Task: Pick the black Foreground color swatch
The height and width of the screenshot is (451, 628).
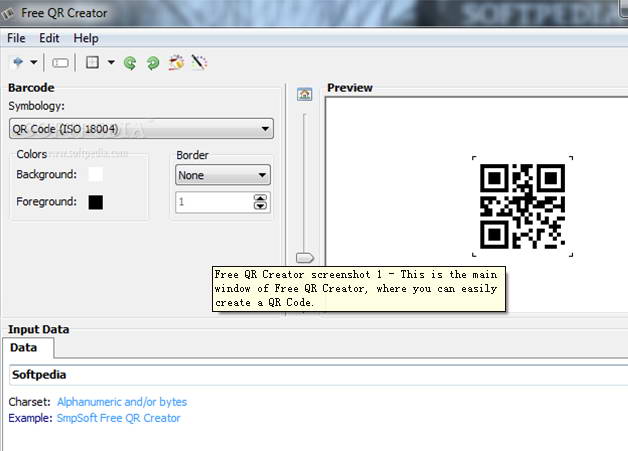Action: click(x=96, y=202)
